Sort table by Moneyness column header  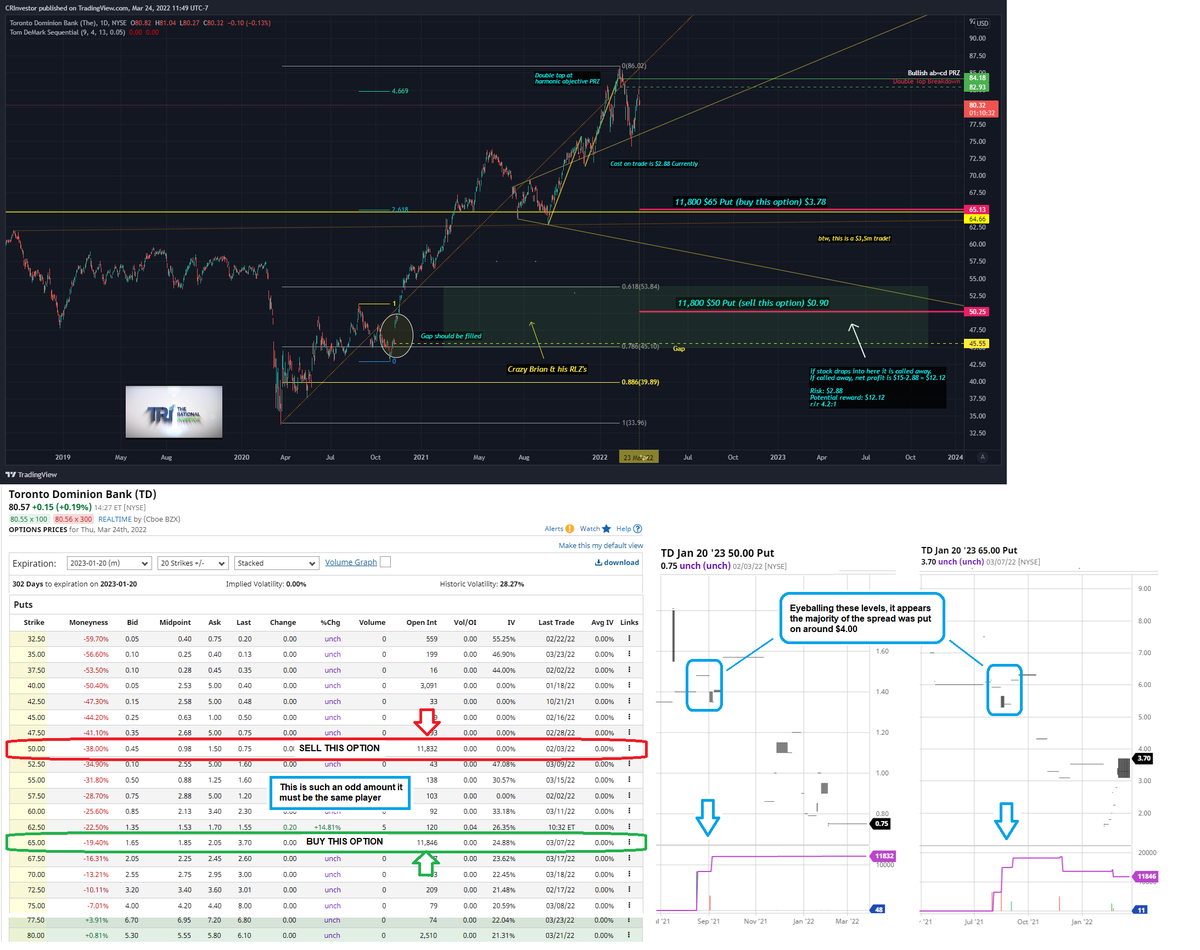coord(88,622)
